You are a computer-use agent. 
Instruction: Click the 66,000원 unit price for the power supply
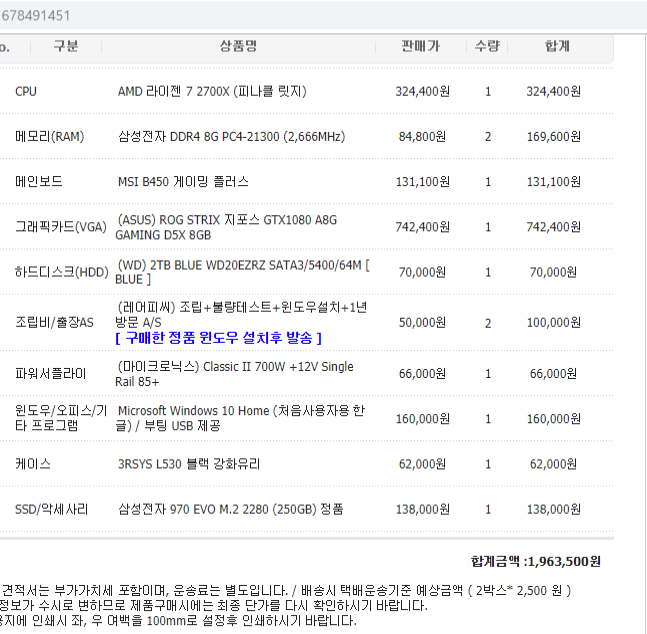(x=423, y=374)
